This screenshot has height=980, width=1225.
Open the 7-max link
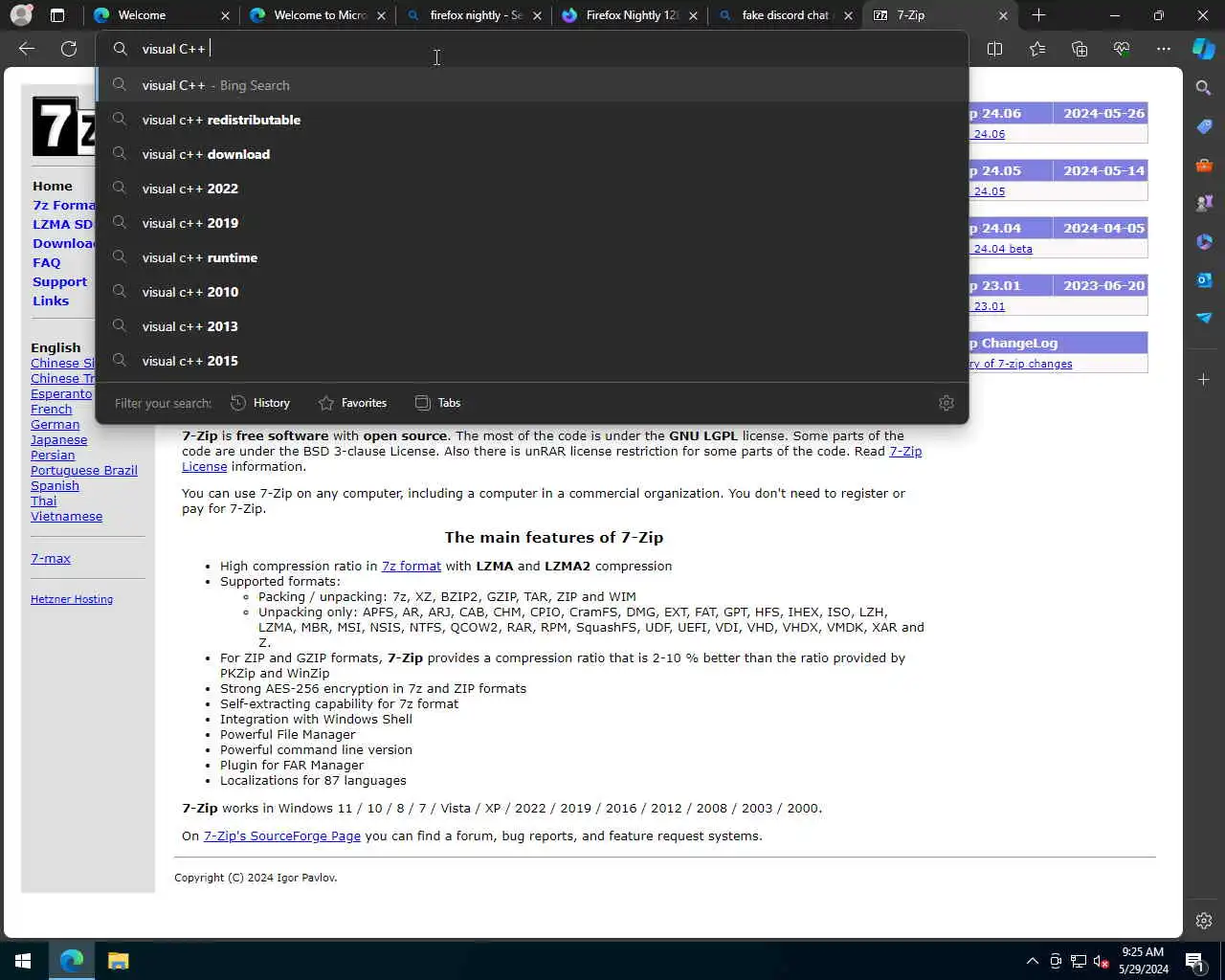point(51,558)
